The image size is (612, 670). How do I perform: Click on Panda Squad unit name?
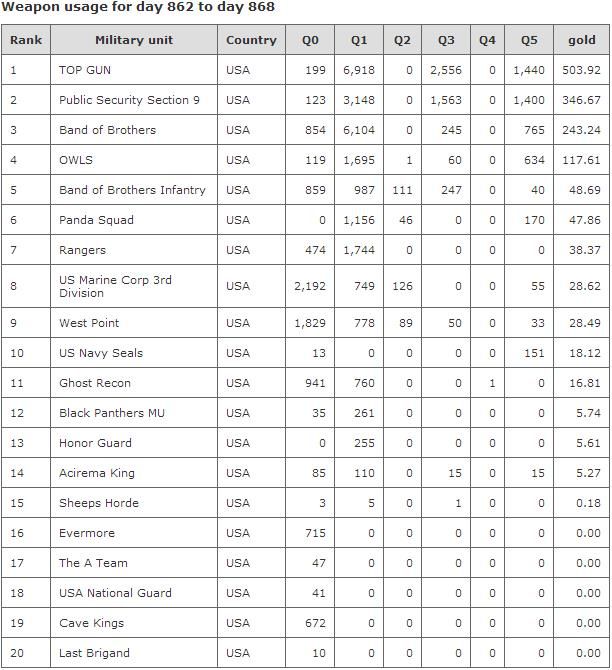click(96, 220)
